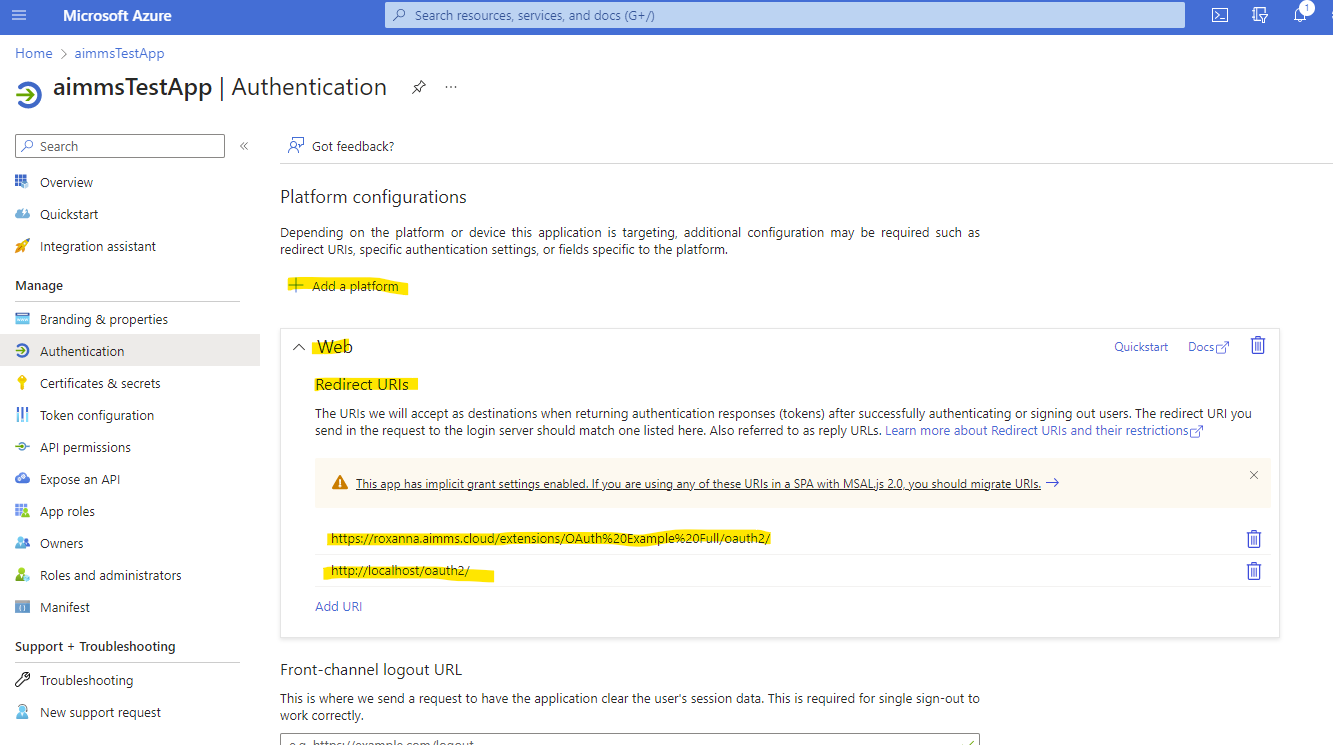Screen dimensions: 1333x745
Task: Open the Web section Docs link
Action: click(x=1208, y=347)
